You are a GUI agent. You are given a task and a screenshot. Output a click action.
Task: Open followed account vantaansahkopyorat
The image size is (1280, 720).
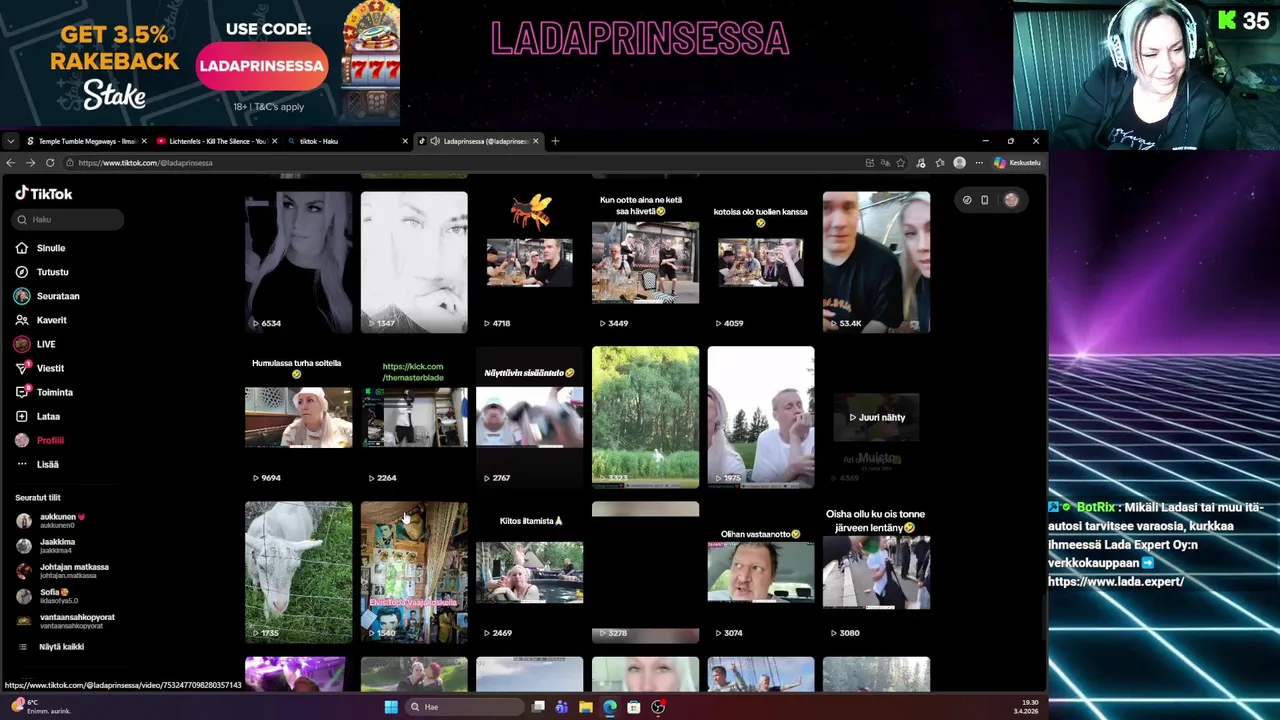66,620
